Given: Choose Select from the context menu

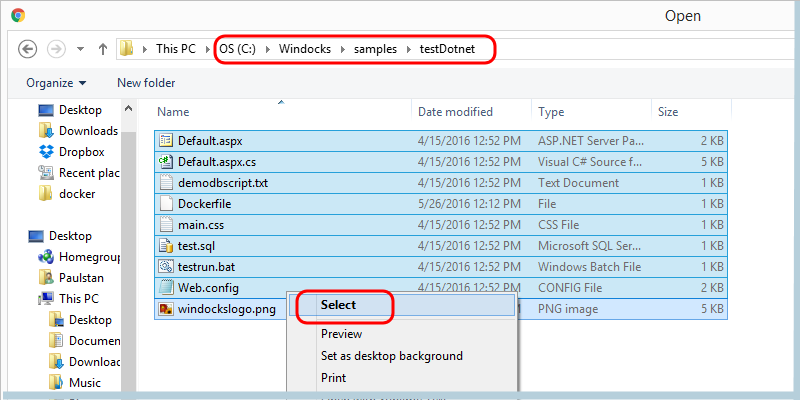Looking at the screenshot, I should point(338,306).
